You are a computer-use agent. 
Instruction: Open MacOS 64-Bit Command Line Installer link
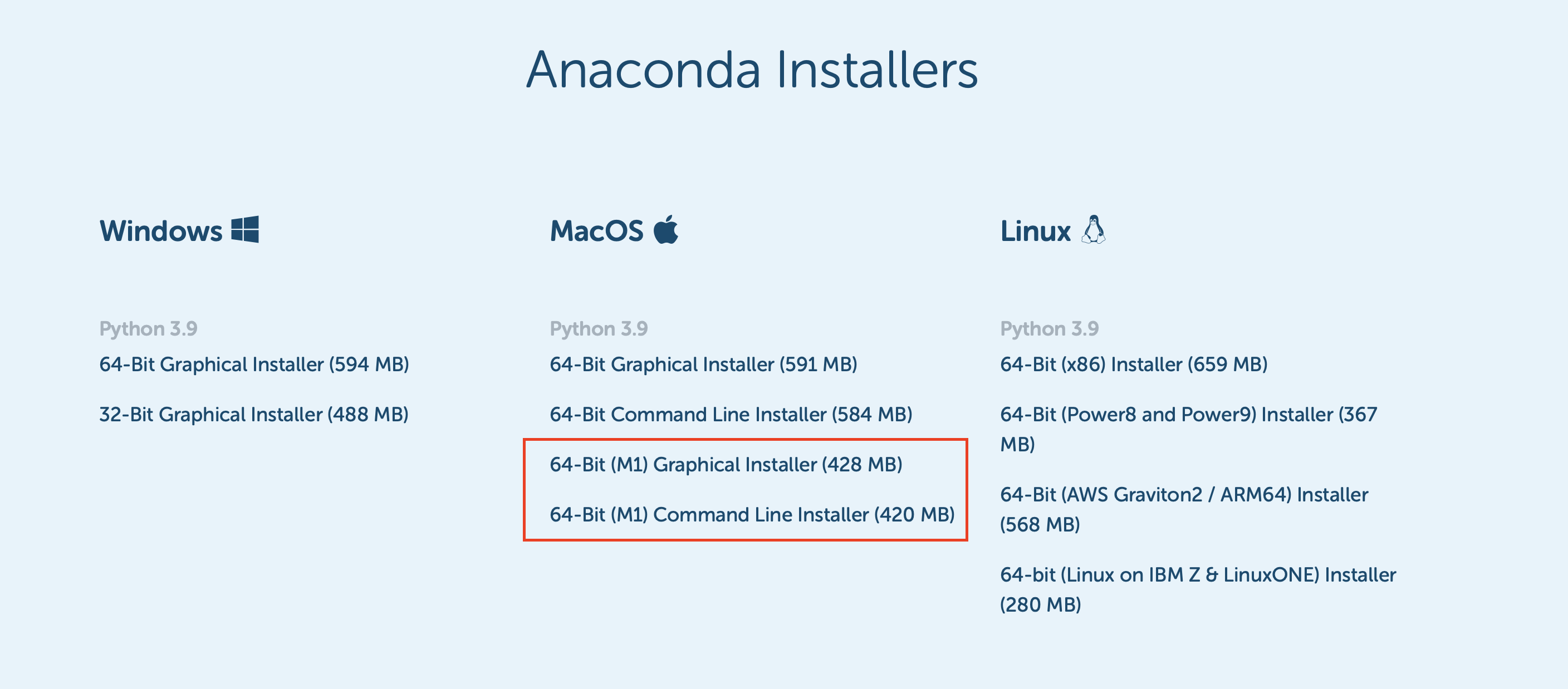click(731, 414)
